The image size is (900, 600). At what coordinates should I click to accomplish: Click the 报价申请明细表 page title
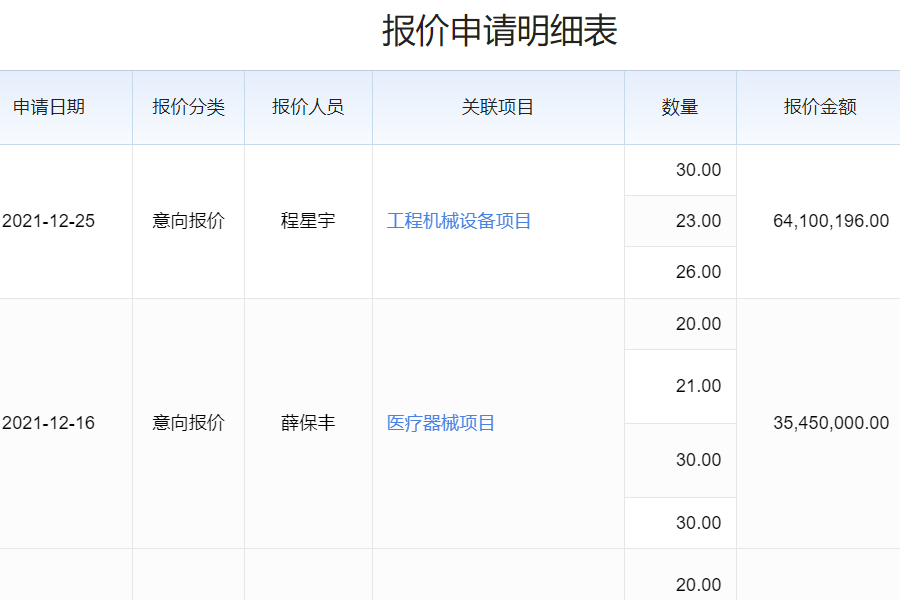pos(499,31)
